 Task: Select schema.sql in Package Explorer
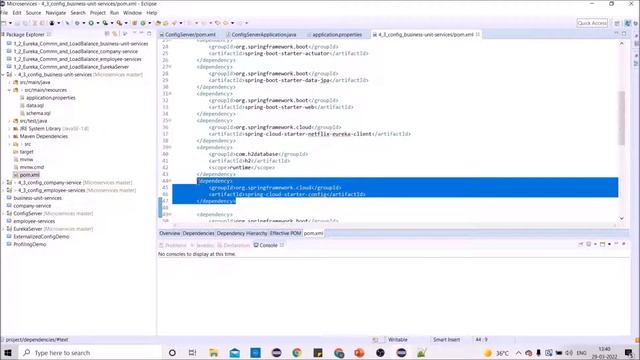[38, 113]
